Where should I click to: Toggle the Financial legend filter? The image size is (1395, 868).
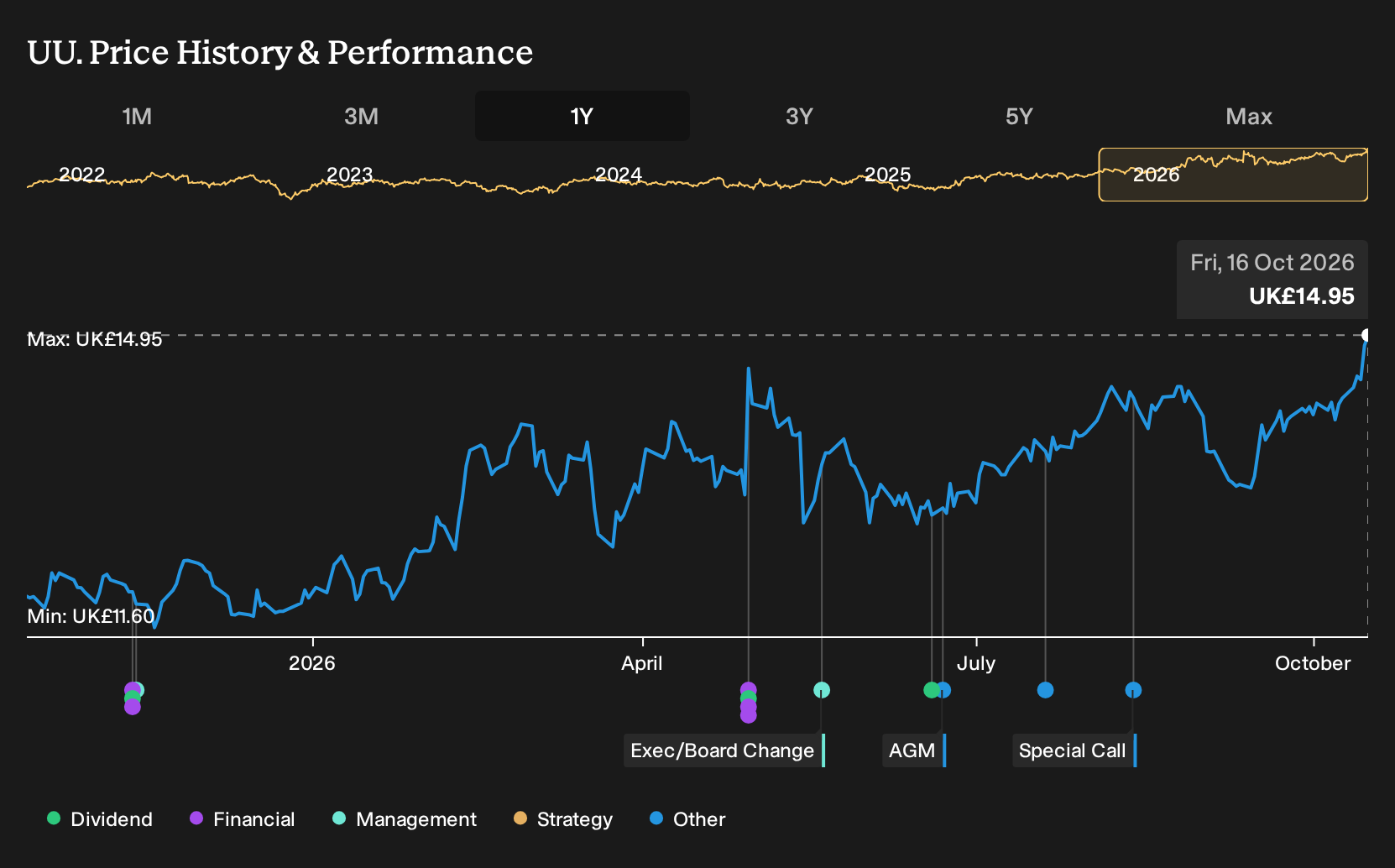click(x=243, y=819)
